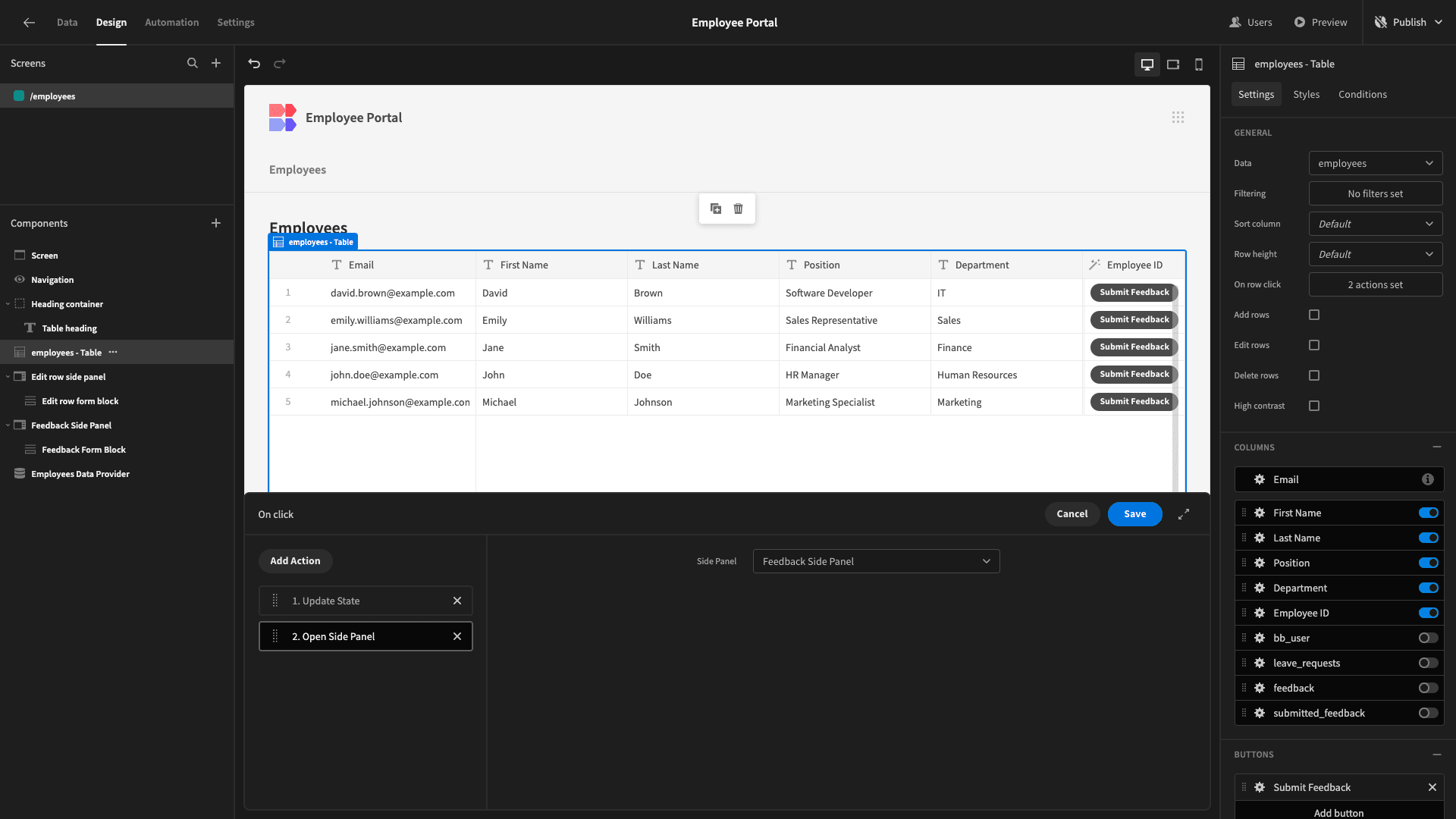The image size is (1456, 819).
Task: Add a new component with plus icon
Action: tap(216, 223)
